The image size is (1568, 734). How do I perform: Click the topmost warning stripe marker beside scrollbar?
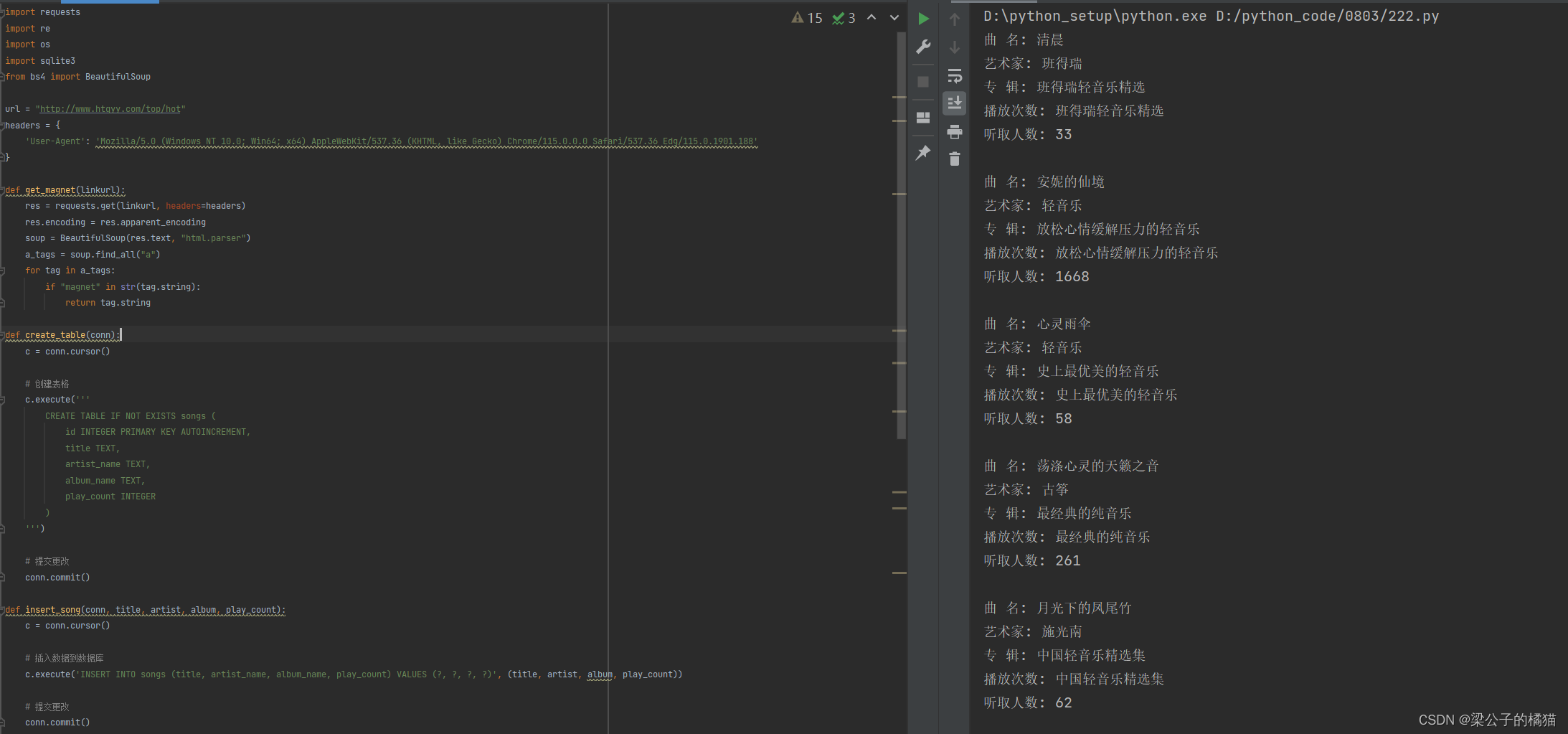tap(899, 97)
